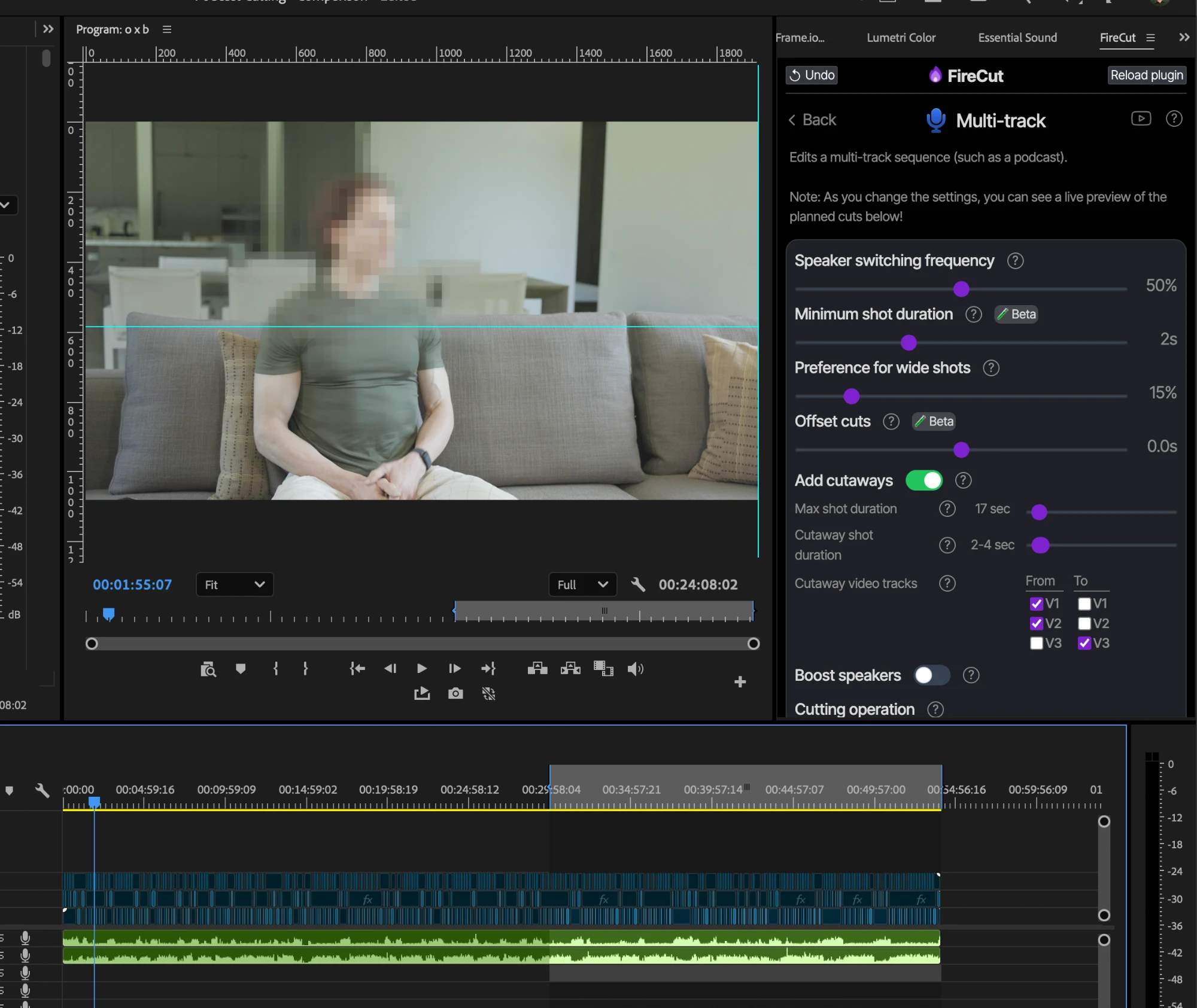Click the Extract button
Screen dimensions: 1197x1008
point(570,668)
